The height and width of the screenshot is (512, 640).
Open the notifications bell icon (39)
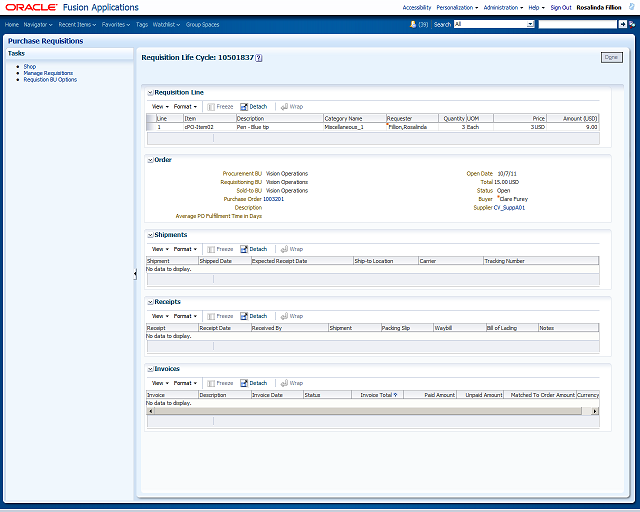click(x=413, y=24)
